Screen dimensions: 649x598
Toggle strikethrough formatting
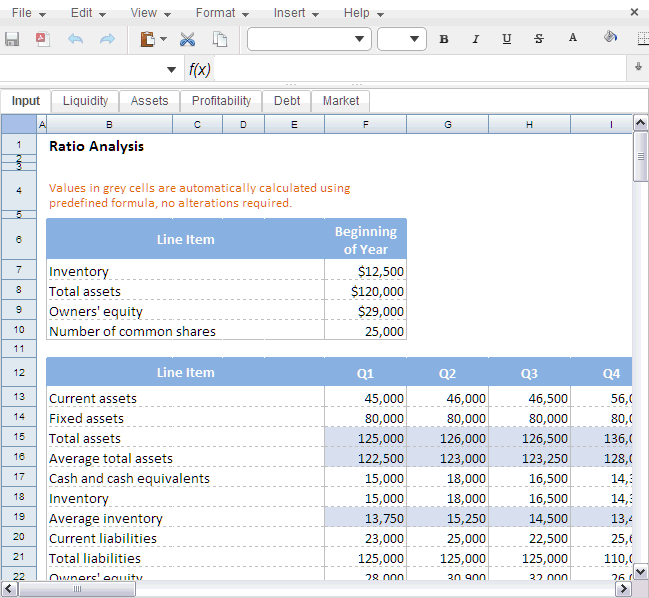pos(538,39)
